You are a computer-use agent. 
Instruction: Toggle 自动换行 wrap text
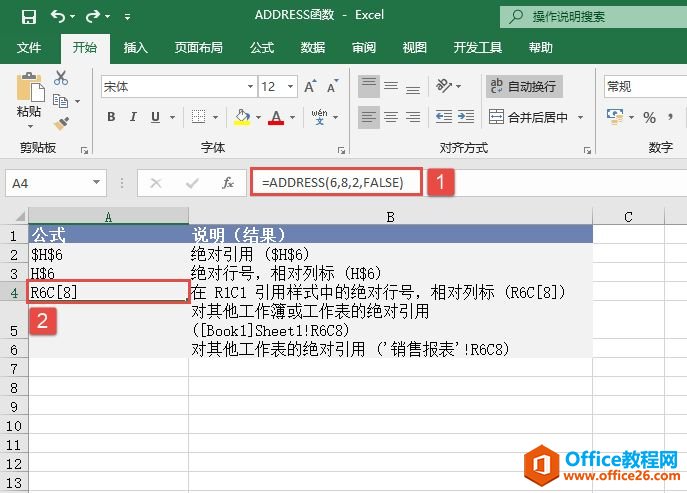[x=524, y=86]
